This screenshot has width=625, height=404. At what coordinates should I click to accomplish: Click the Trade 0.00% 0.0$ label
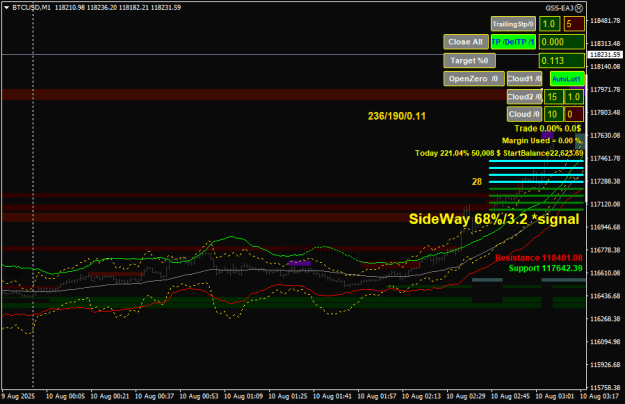point(548,128)
